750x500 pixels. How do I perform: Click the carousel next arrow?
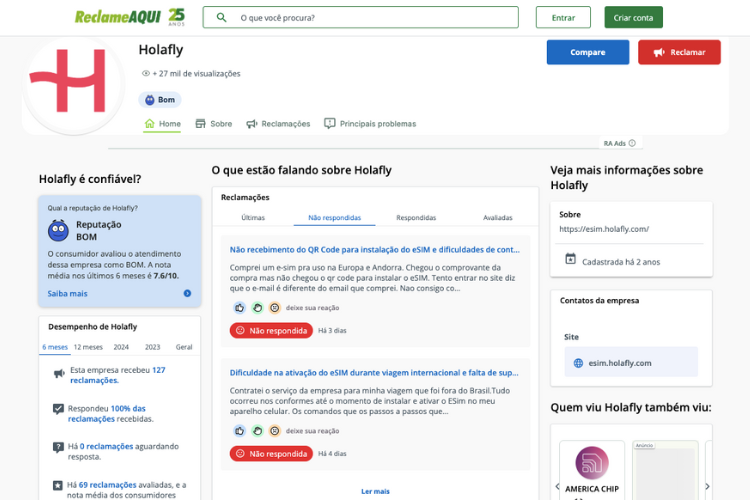[x=707, y=486]
